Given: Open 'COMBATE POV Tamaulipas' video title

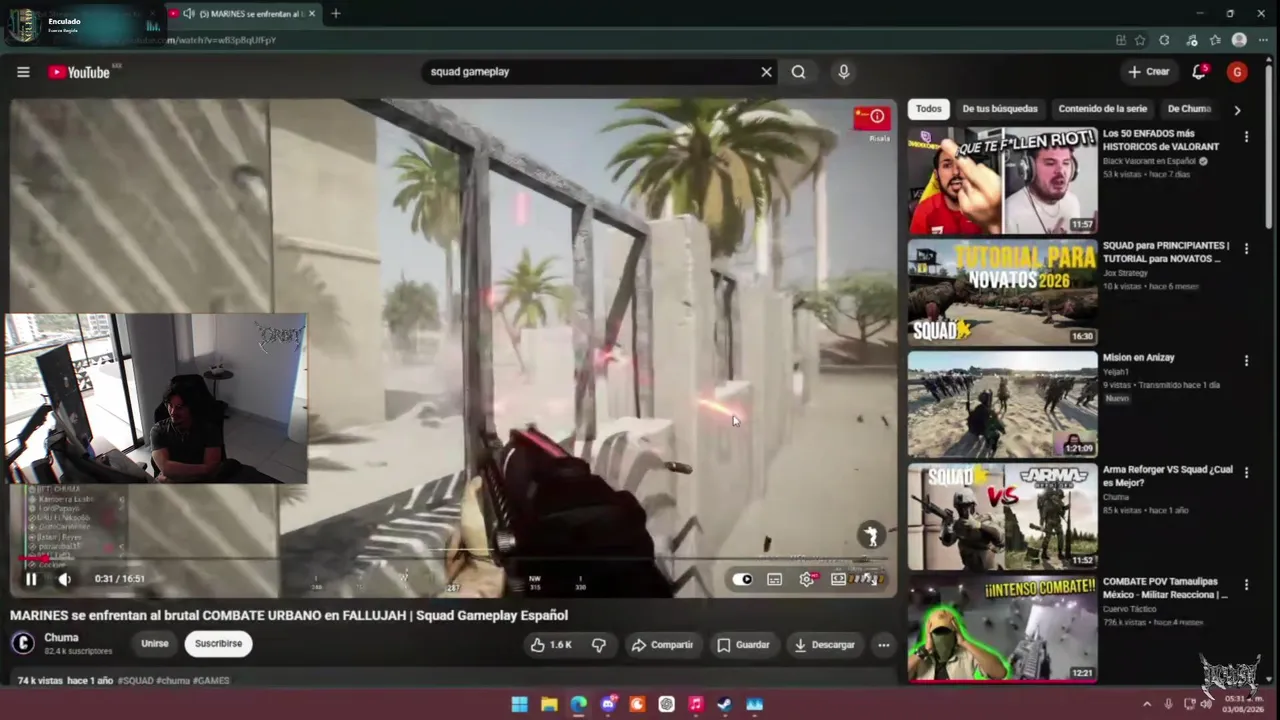Looking at the screenshot, I should tap(1166, 588).
